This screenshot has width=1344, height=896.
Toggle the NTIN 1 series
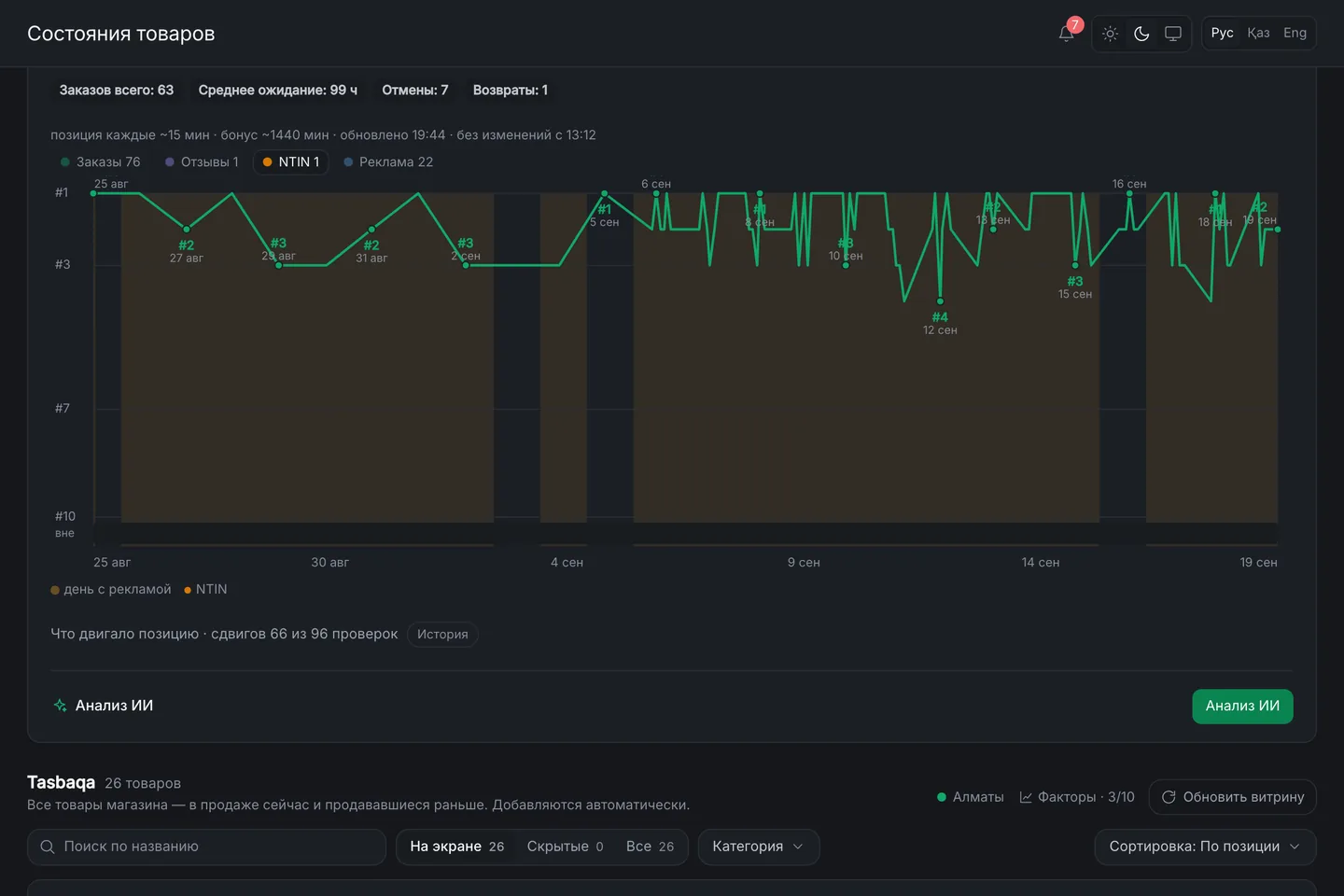(291, 161)
